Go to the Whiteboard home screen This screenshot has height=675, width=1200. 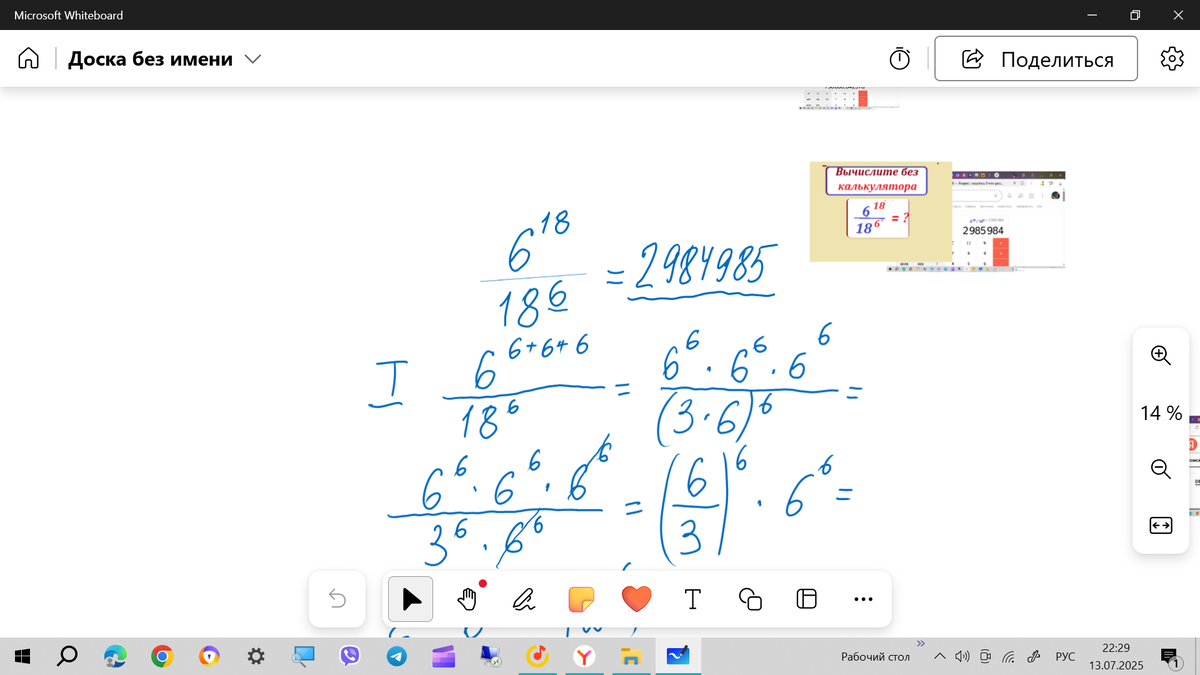tap(29, 59)
